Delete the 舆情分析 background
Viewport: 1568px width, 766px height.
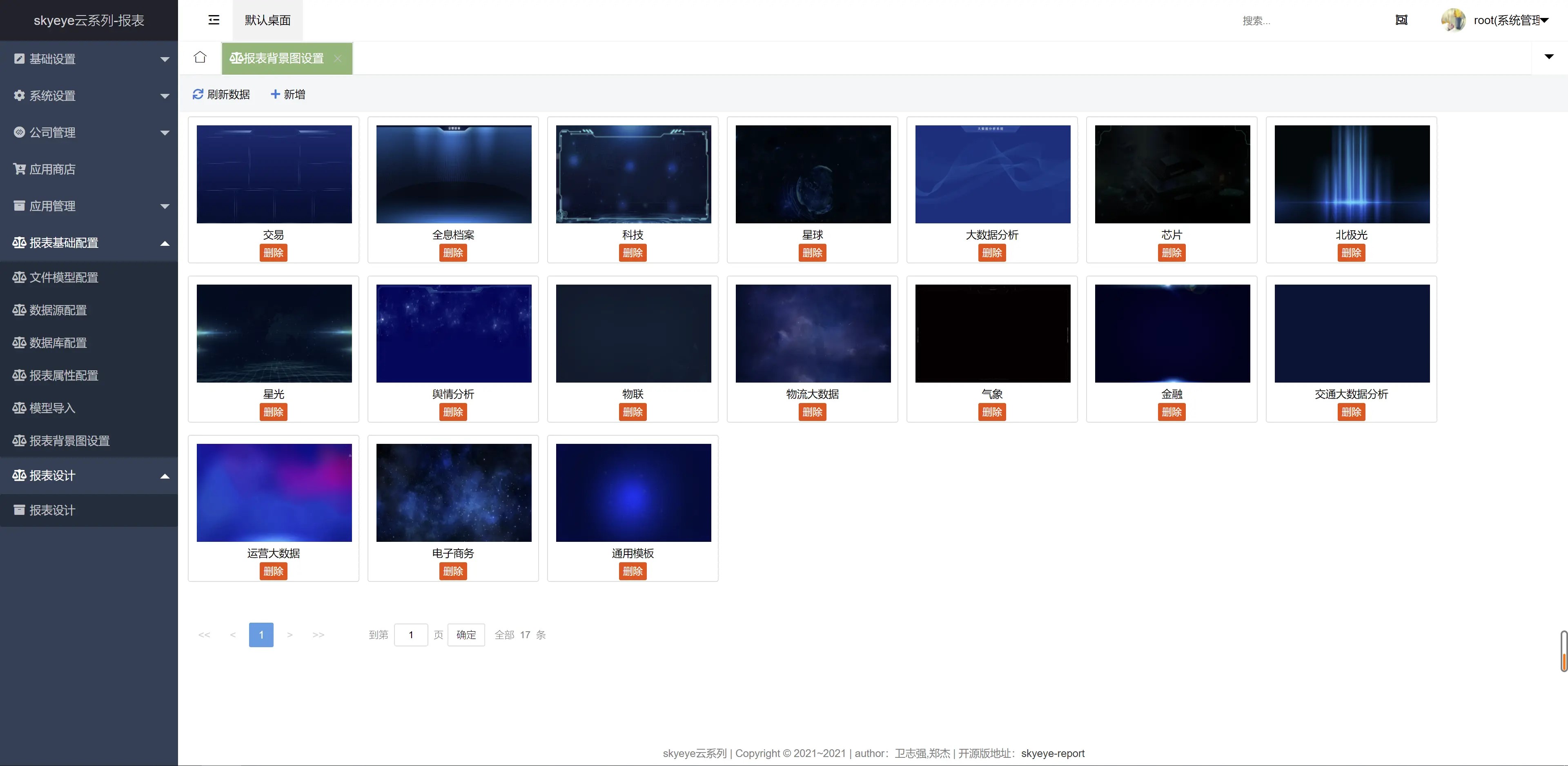coord(453,412)
